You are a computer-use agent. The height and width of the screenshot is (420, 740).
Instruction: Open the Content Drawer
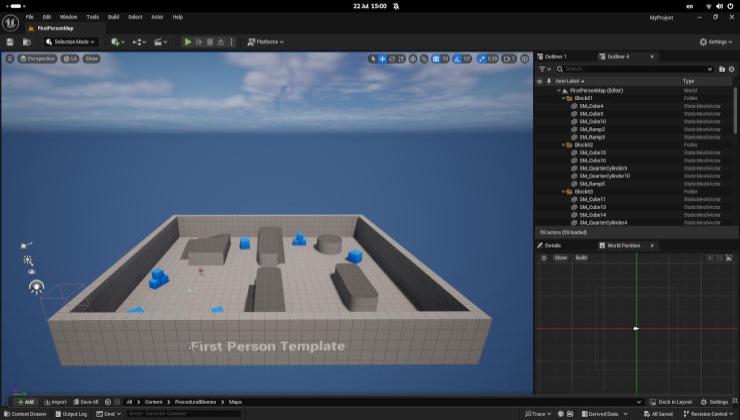click(25, 414)
